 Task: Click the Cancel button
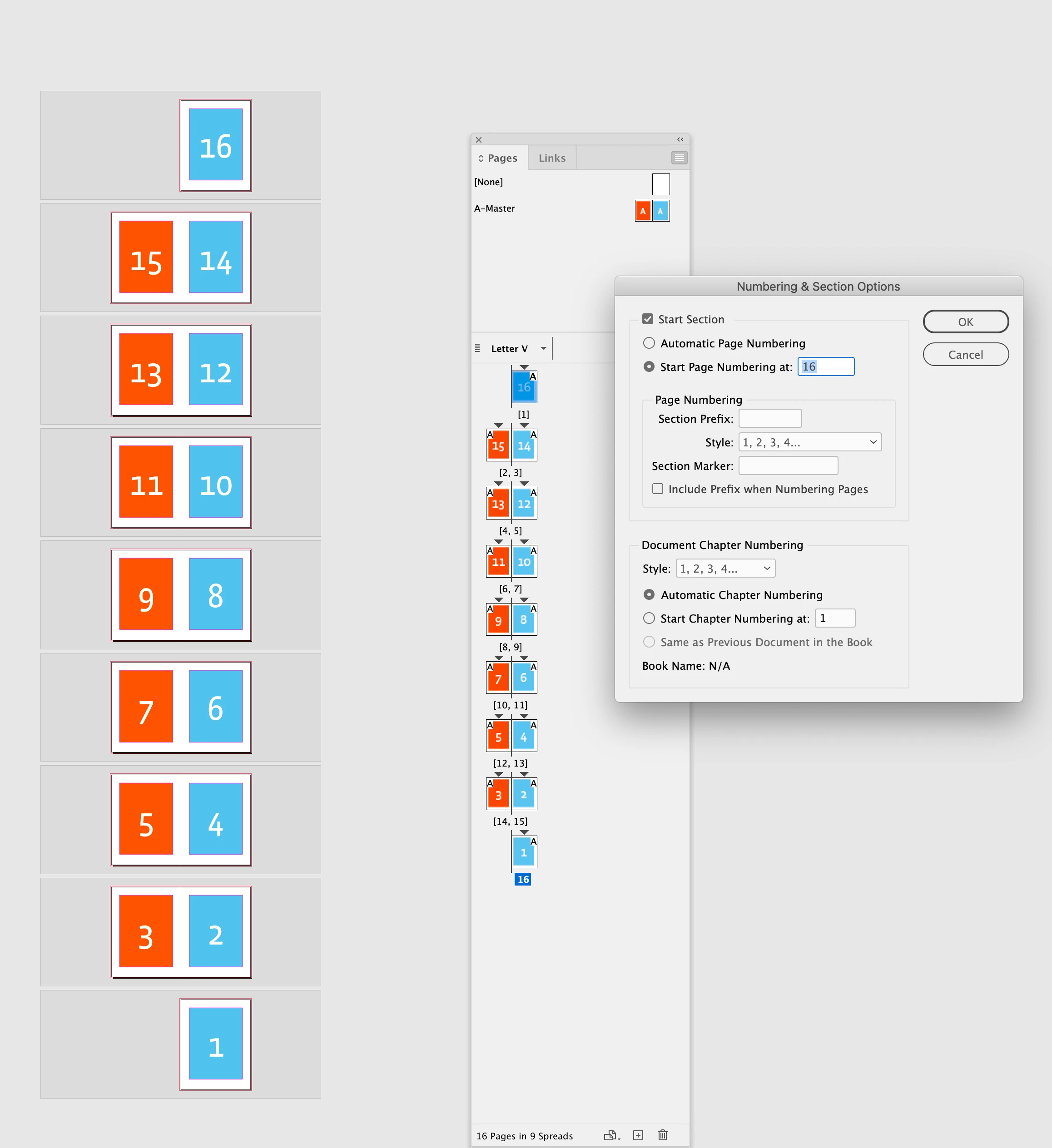tap(965, 354)
